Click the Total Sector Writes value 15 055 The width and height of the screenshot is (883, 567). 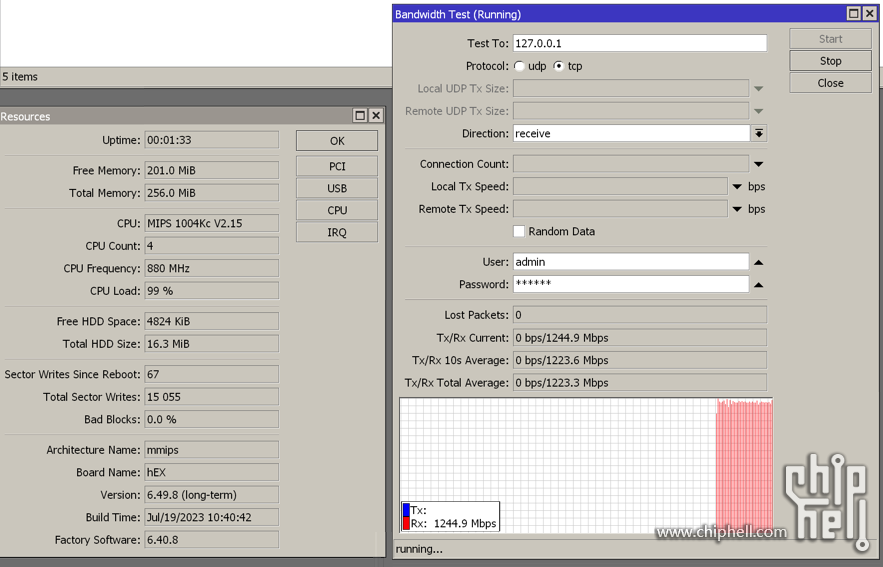211,396
